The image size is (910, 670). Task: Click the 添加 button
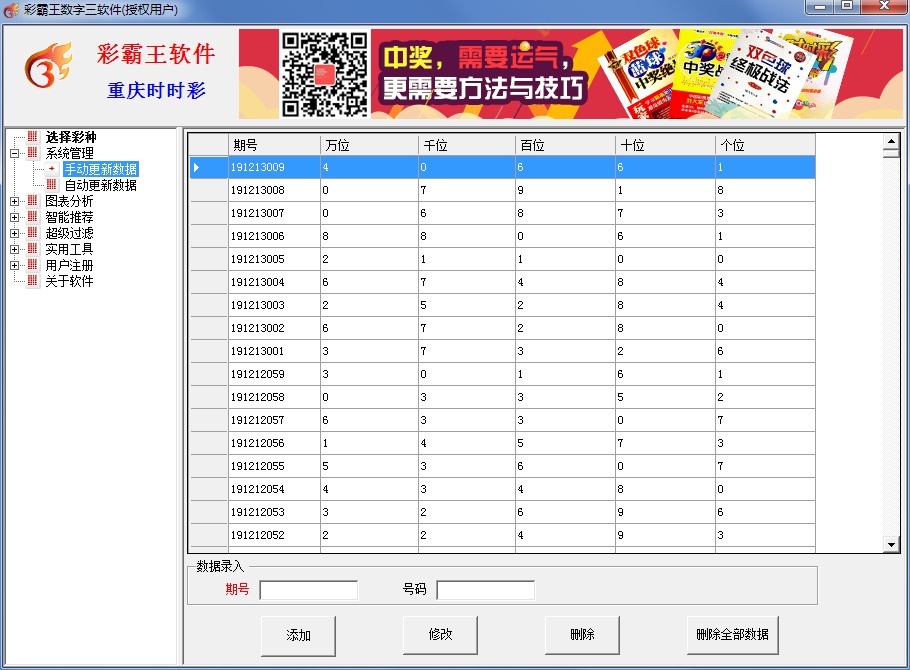pos(298,635)
